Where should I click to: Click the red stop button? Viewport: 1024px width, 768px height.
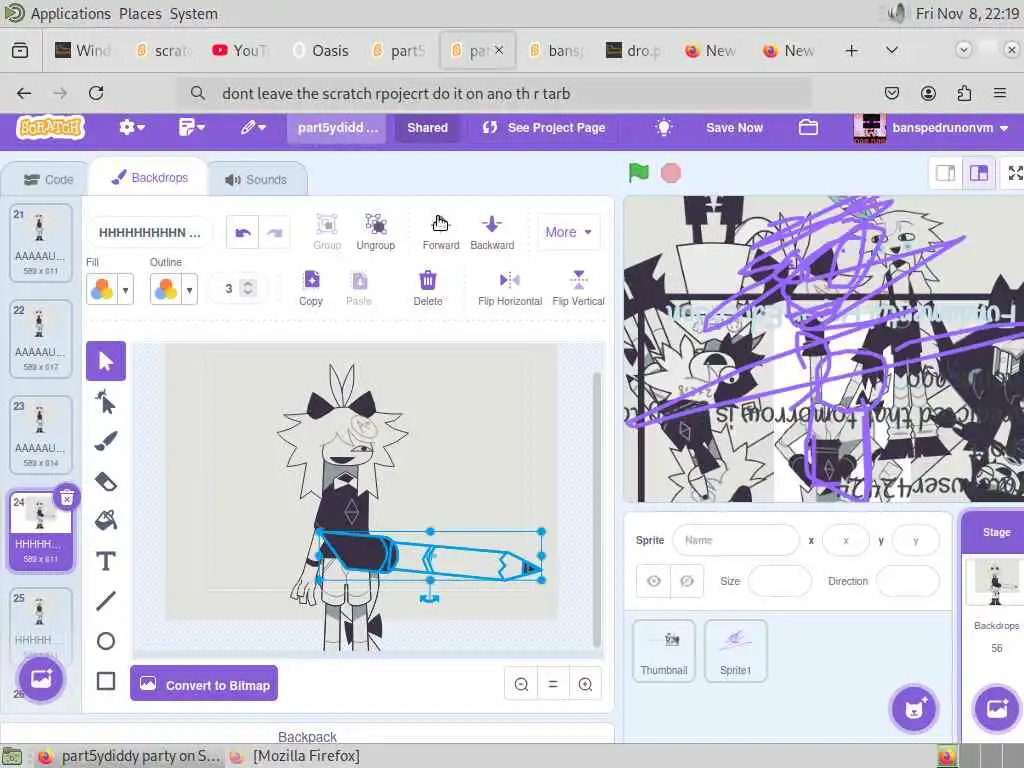[x=671, y=173]
